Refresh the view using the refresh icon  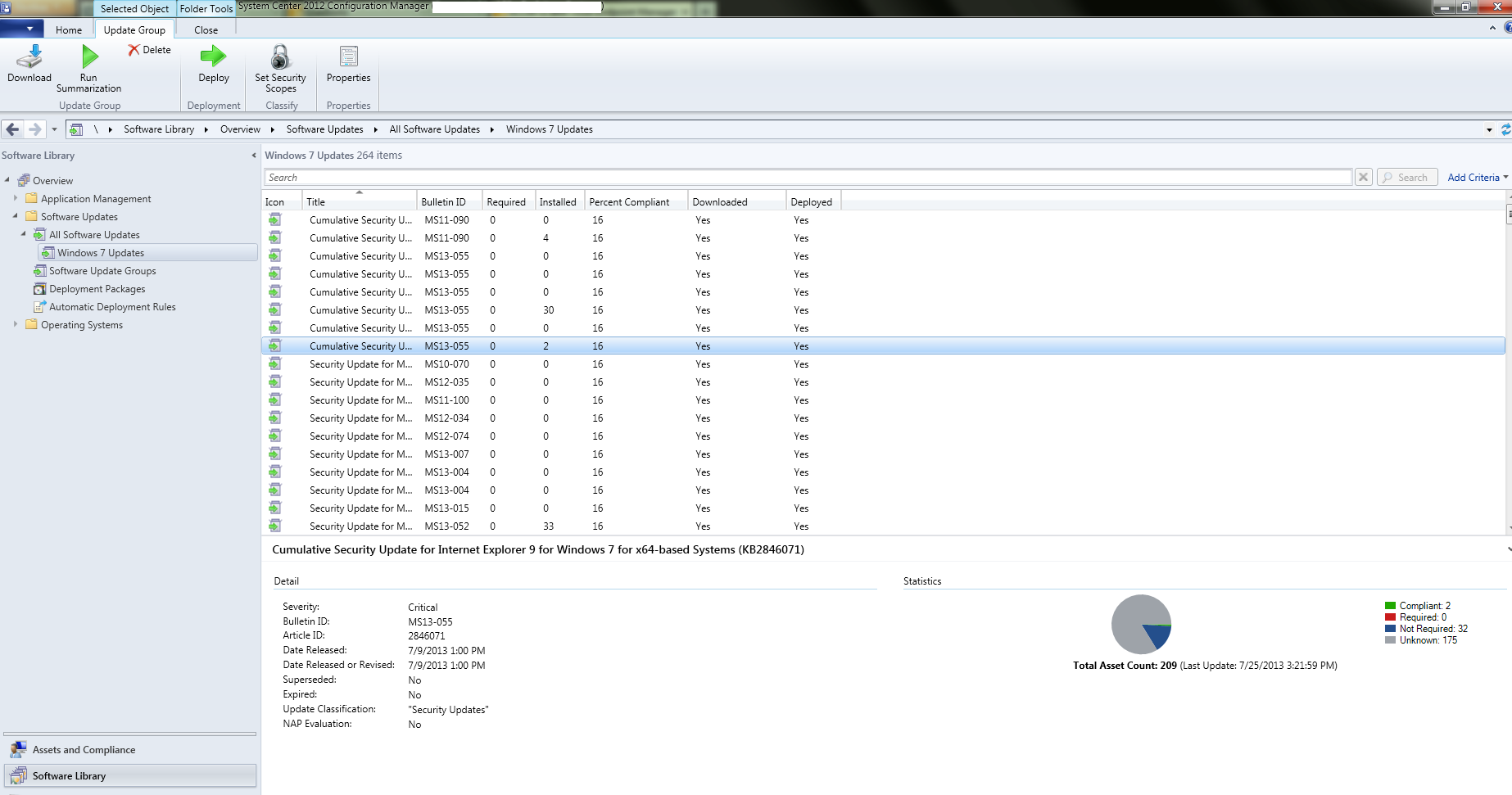pyautogui.click(x=1504, y=129)
